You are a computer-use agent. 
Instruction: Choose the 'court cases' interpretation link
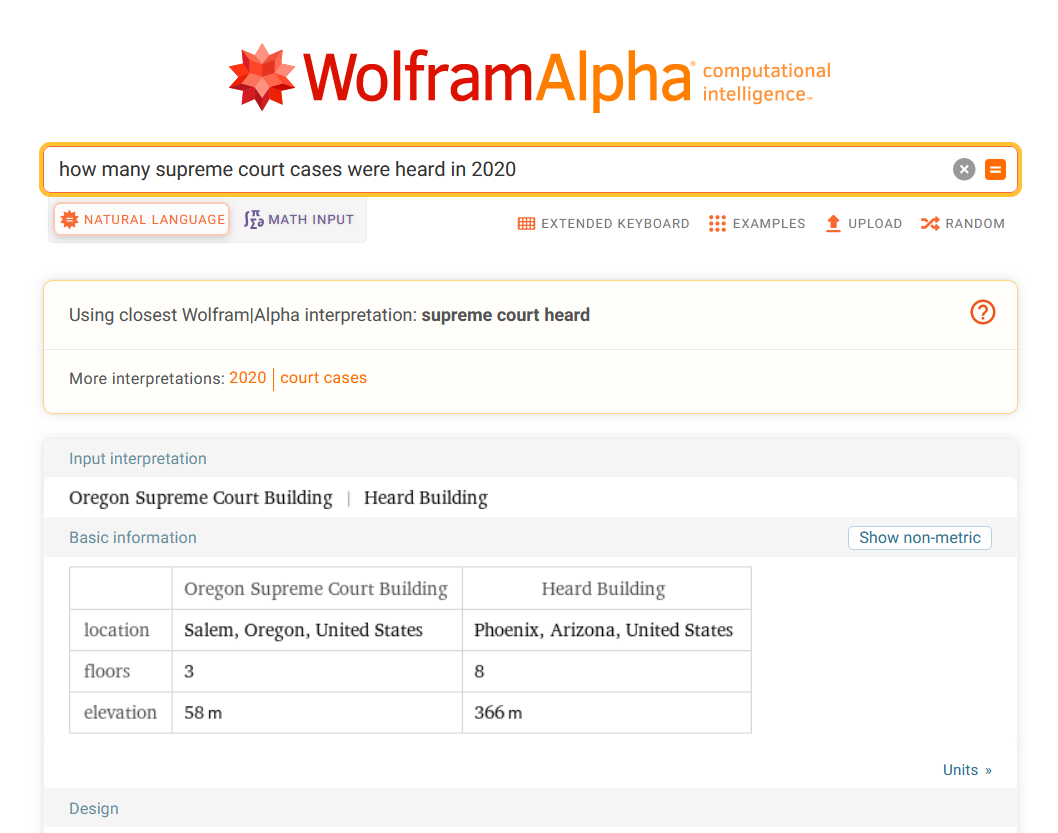point(323,378)
